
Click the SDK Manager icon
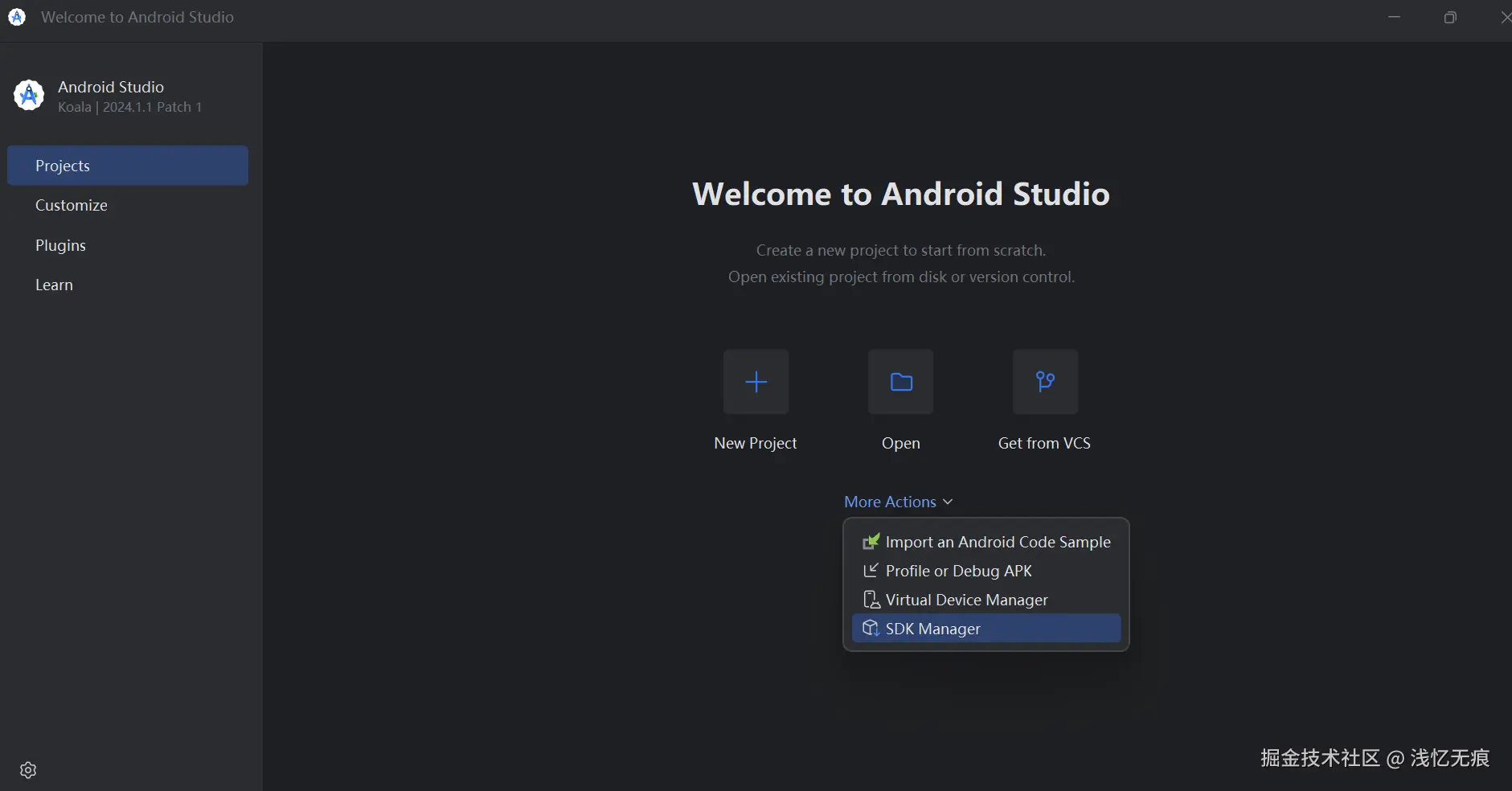point(871,629)
